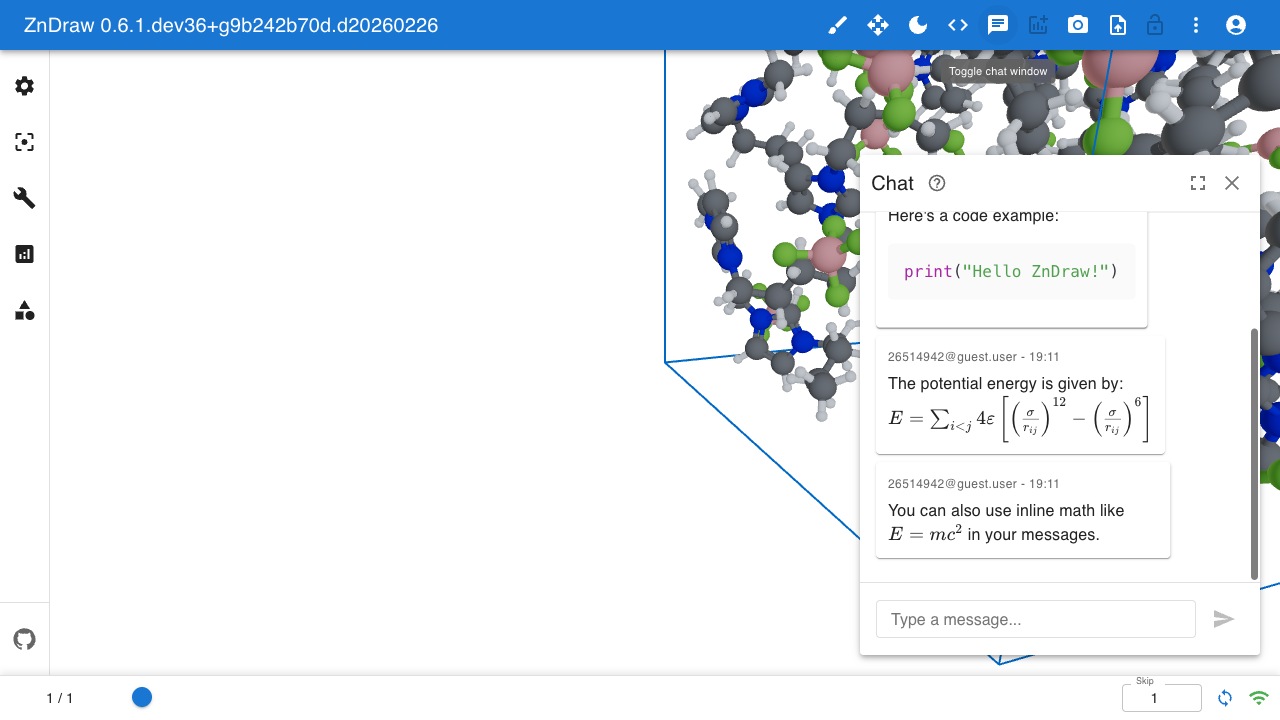The height and width of the screenshot is (720, 1280).
Task: Open the selection tool in sidebar
Action: [x=25, y=142]
